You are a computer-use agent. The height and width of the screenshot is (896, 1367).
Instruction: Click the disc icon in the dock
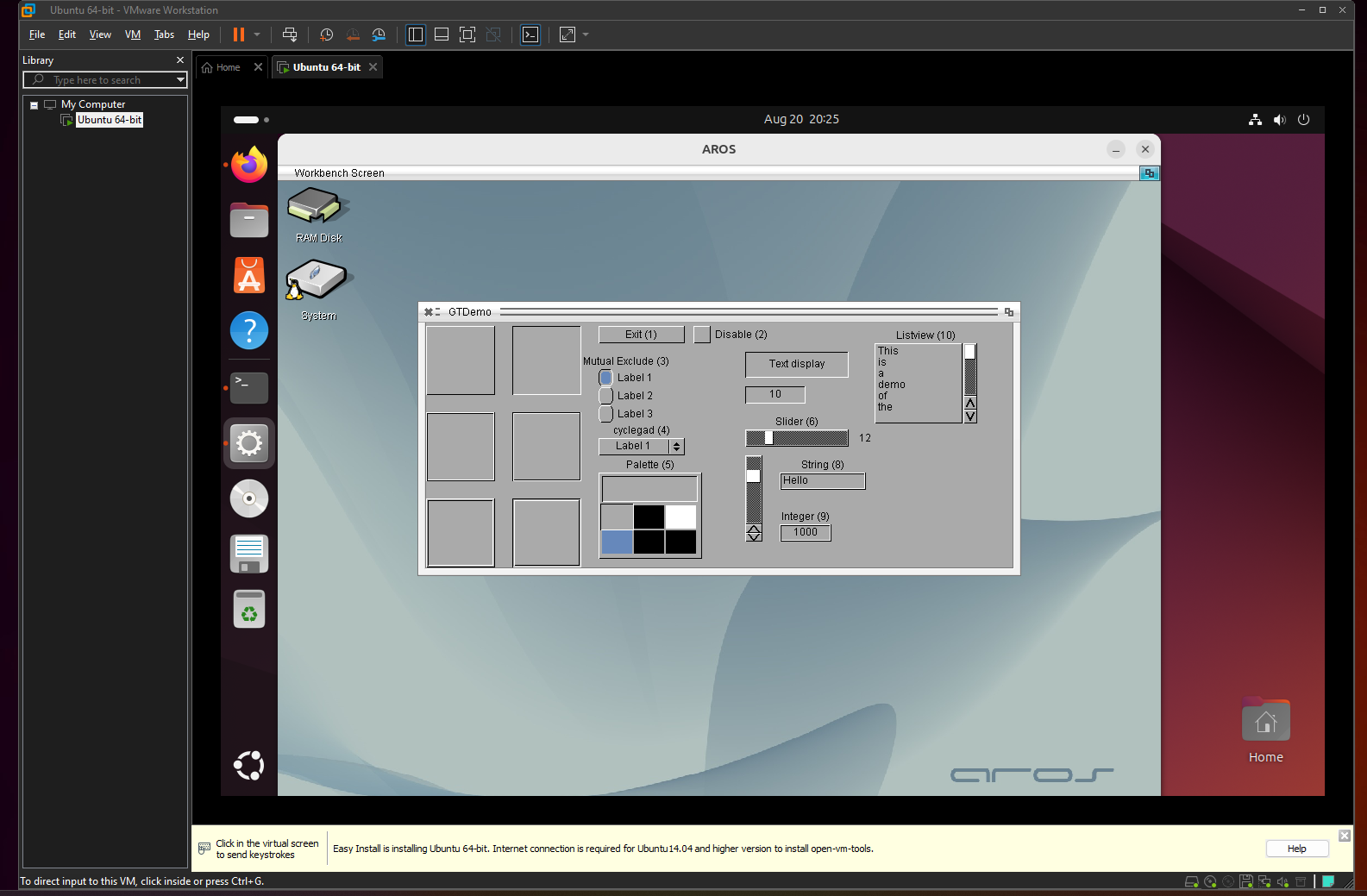pyautogui.click(x=249, y=498)
